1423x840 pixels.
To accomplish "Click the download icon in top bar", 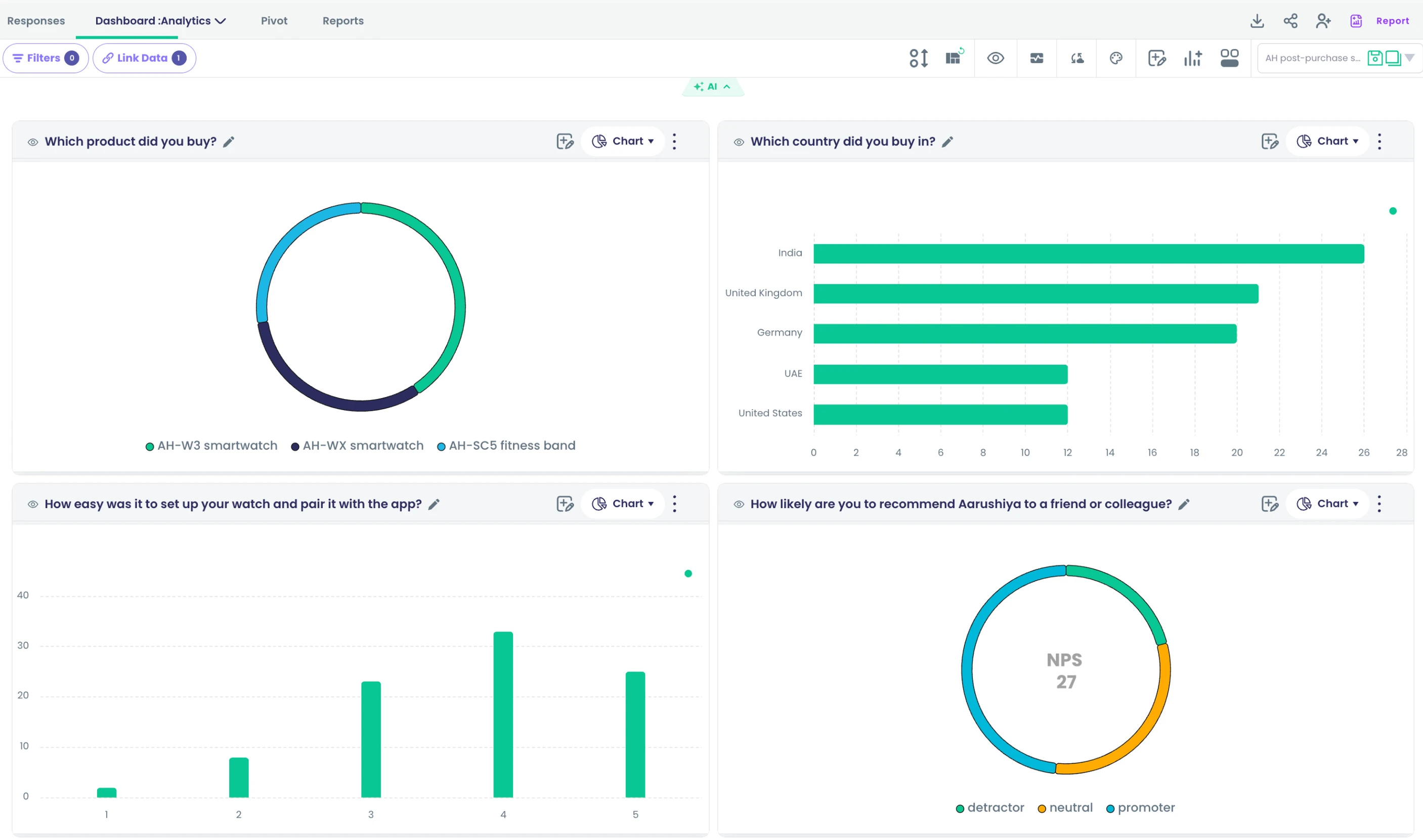I will [x=1257, y=21].
